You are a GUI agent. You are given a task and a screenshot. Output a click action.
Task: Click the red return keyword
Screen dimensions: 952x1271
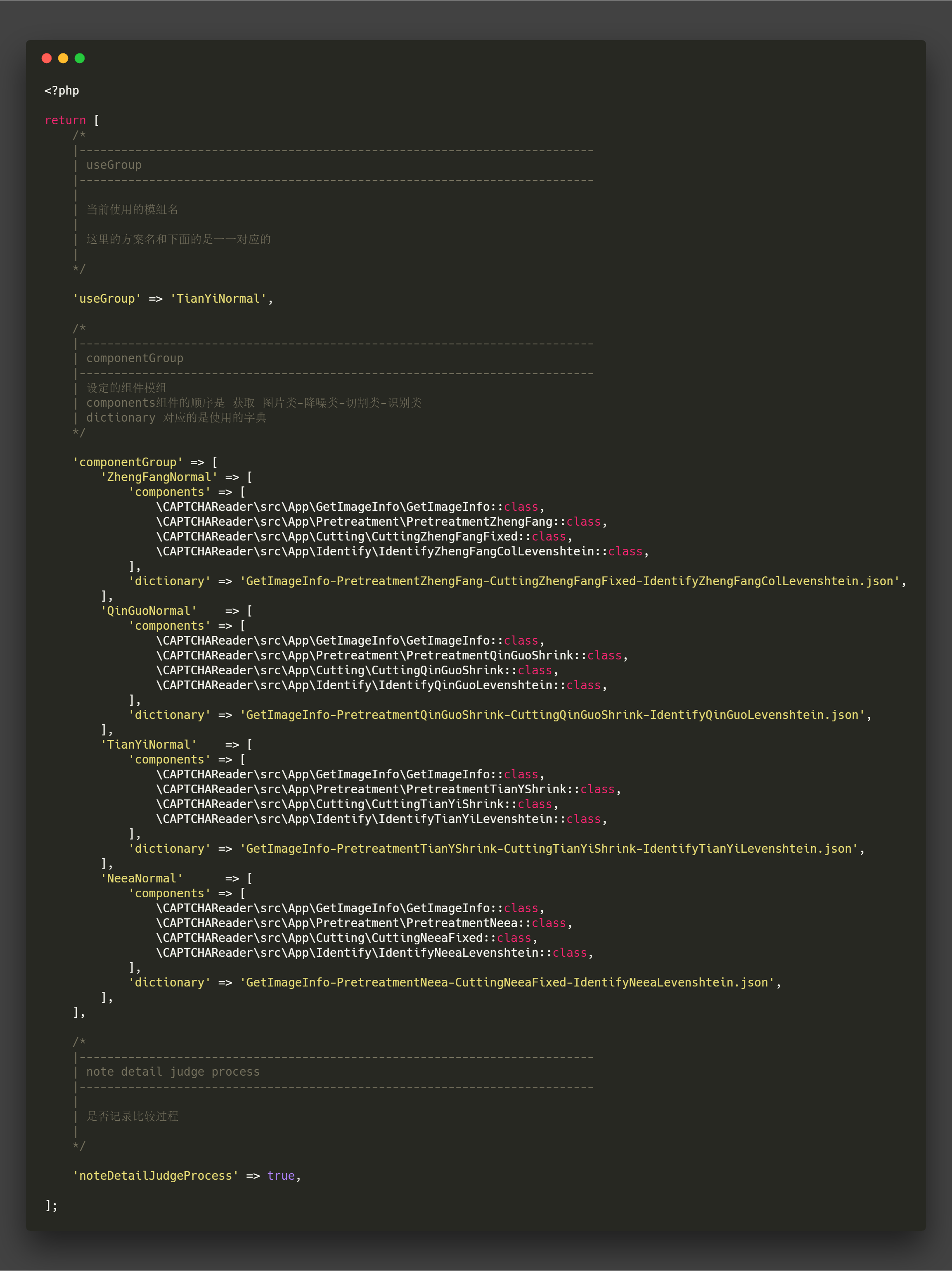pyautogui.click(x=65, y=120)
